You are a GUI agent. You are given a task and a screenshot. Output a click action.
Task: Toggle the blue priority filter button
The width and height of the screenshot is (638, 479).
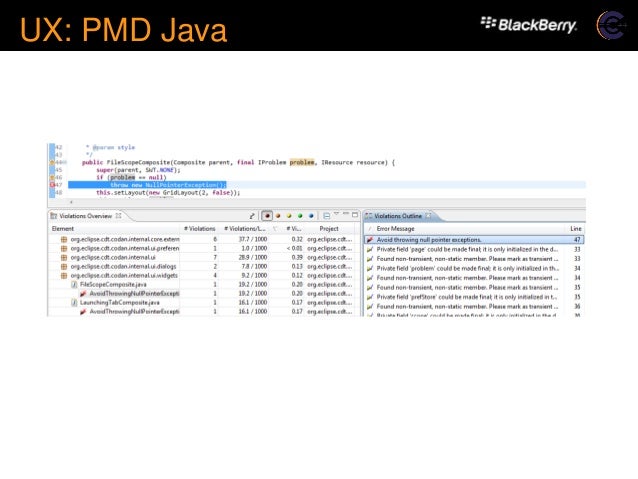tap(311, 216)
